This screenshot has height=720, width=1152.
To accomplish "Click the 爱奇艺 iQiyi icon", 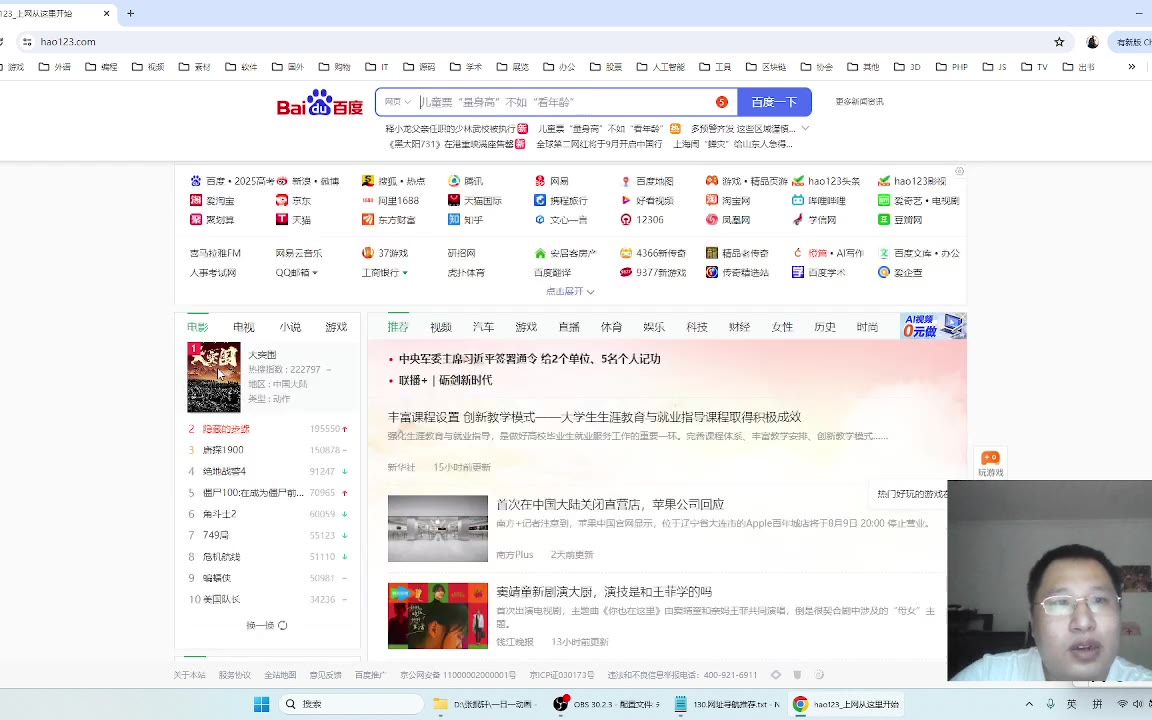I will [884, 200].
